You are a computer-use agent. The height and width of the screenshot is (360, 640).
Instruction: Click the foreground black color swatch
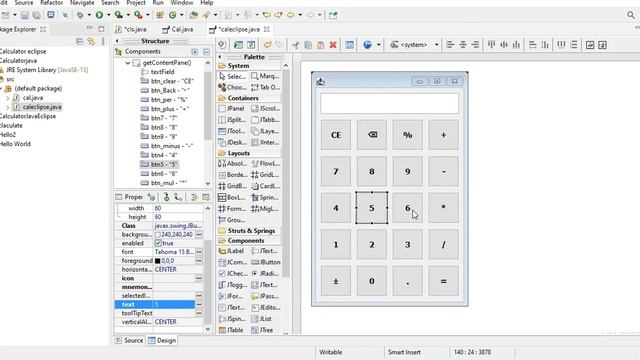[x=158, y=261]
